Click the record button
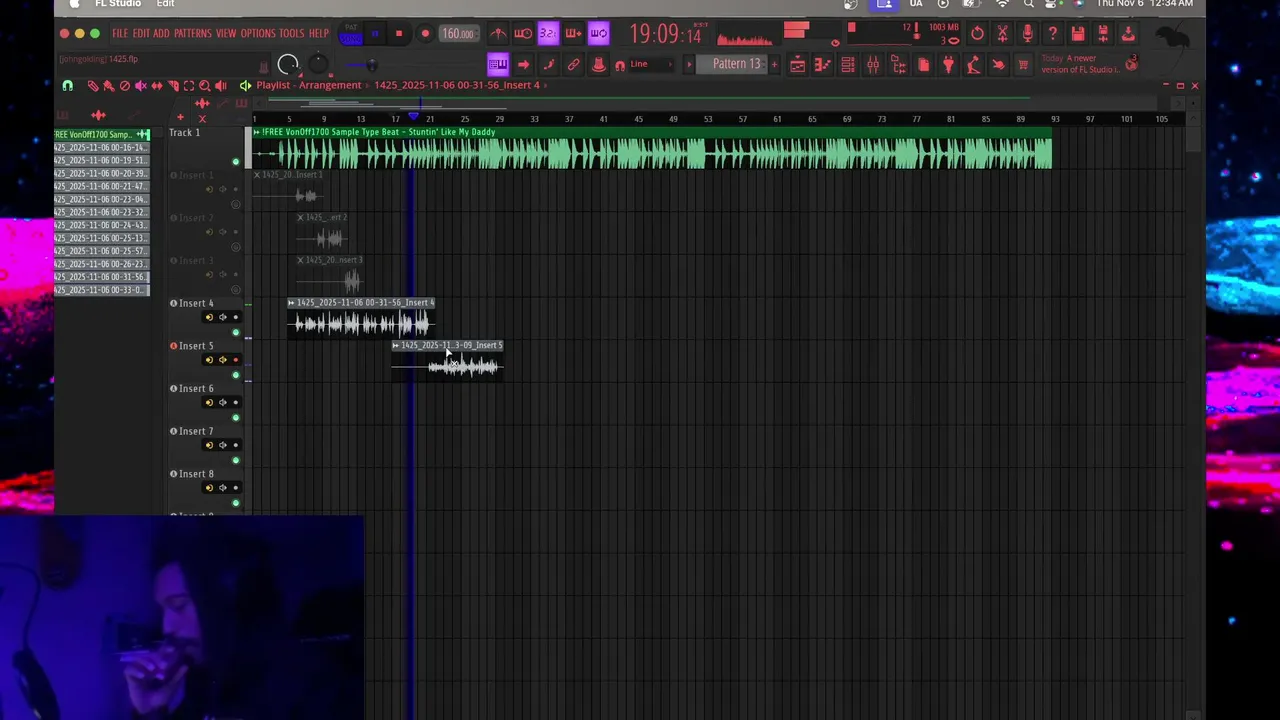 click(425, 34)
